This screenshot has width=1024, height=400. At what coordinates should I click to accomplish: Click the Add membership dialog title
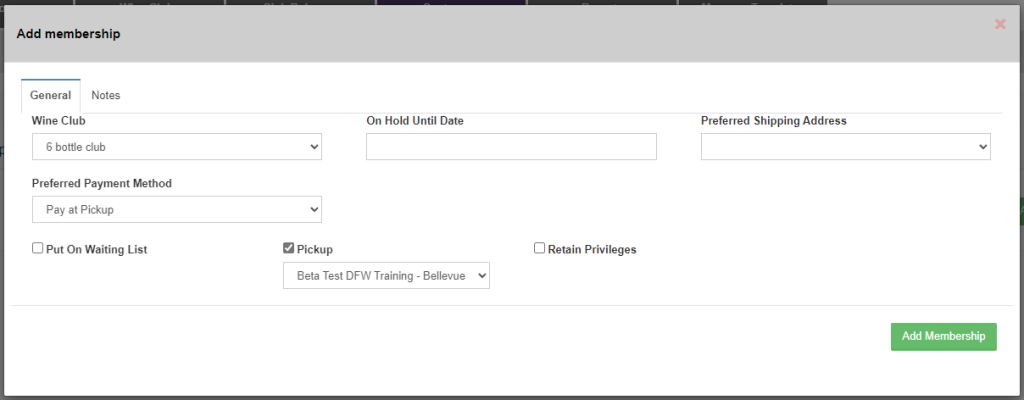[x=68, y=34]
